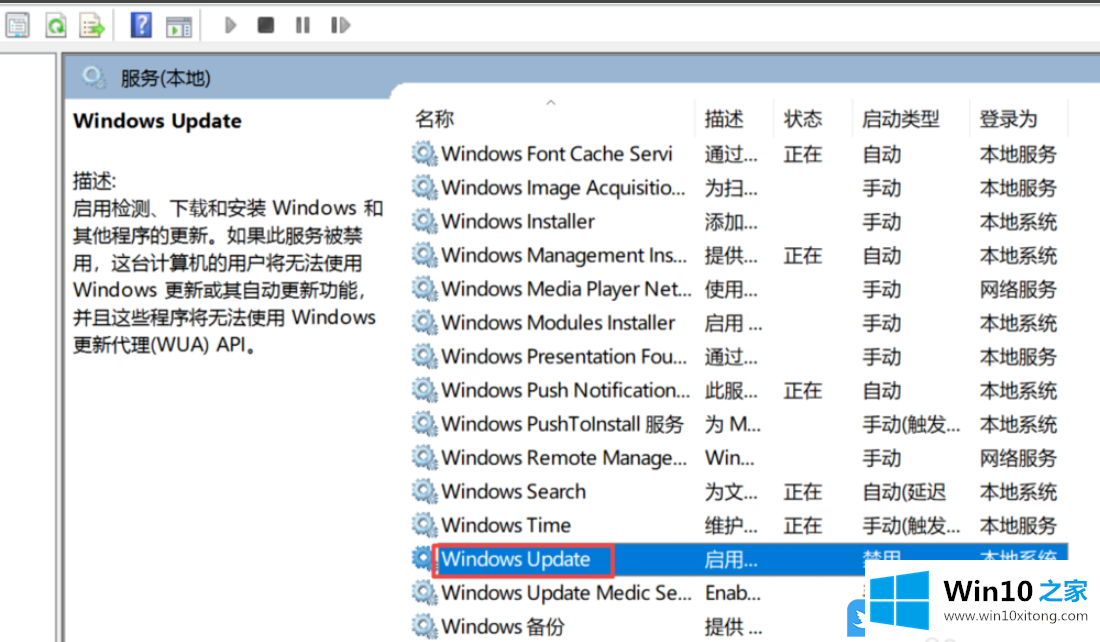This screenshot has width=1100, height=642.
Task: Sort services by the 名称 column header
Action: point(435,119)
